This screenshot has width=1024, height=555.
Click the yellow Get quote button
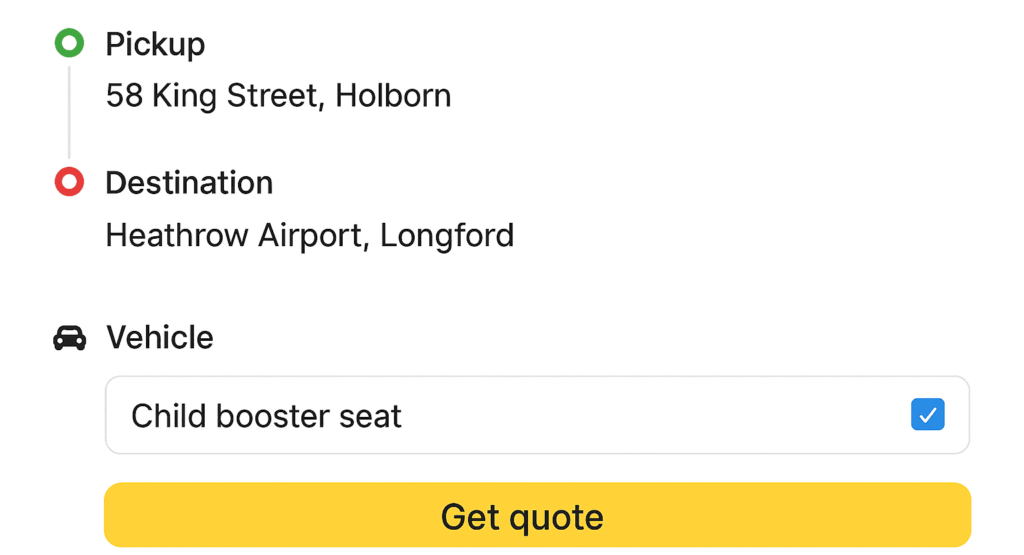[x=537, y=515]
